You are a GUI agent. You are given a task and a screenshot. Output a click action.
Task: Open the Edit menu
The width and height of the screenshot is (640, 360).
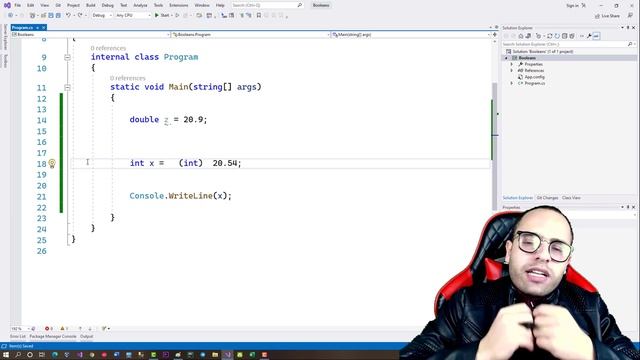[x=31, y=5]
